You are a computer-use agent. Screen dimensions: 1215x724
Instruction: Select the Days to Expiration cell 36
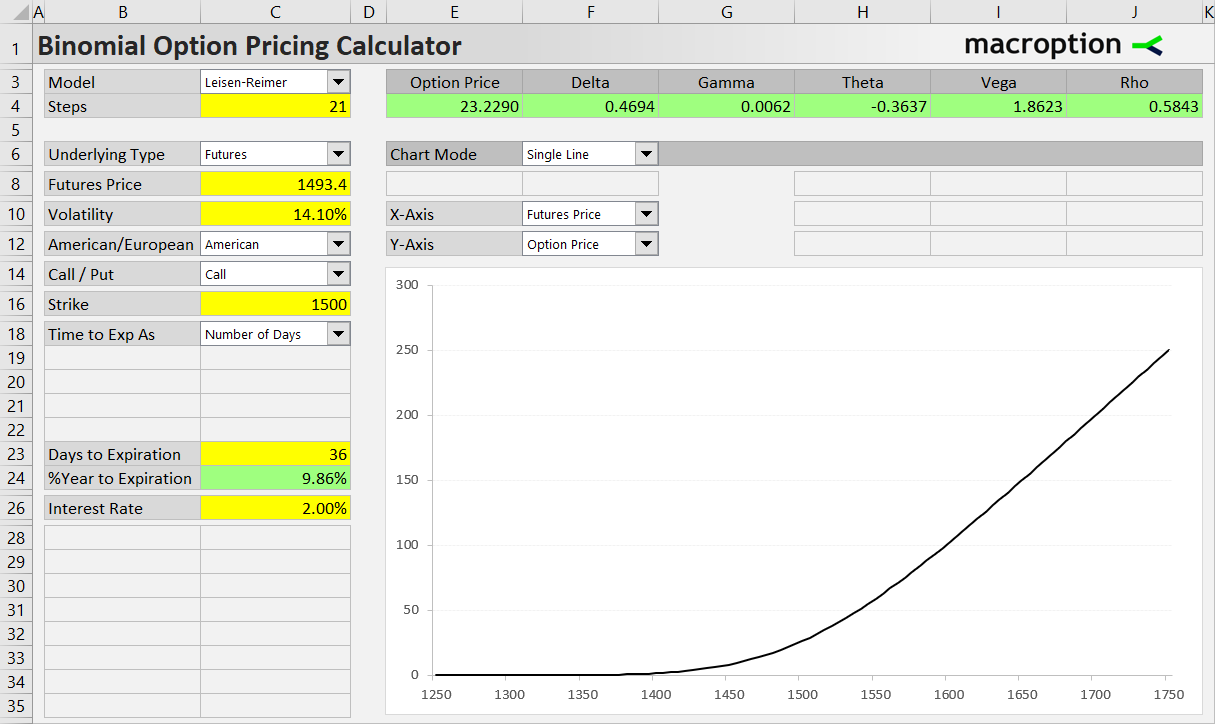pyautogui.click(x=276, y=454)
